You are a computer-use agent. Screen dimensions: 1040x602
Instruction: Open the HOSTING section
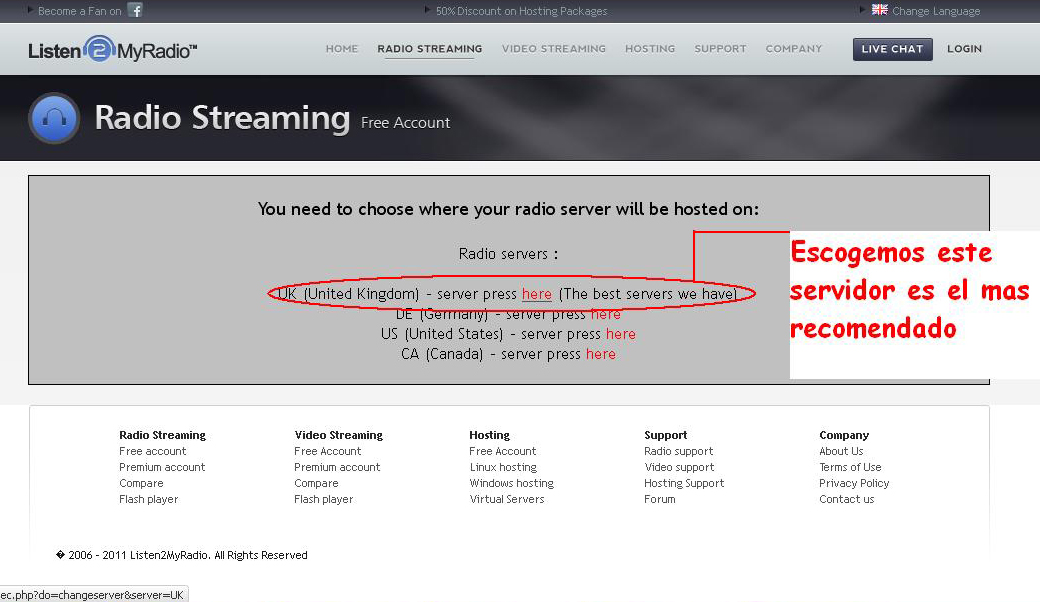(x=649, y=48)
